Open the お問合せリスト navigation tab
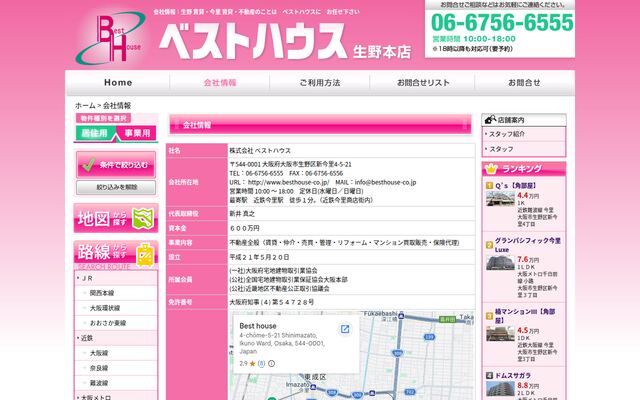640x400 pixels. point(422,82)
